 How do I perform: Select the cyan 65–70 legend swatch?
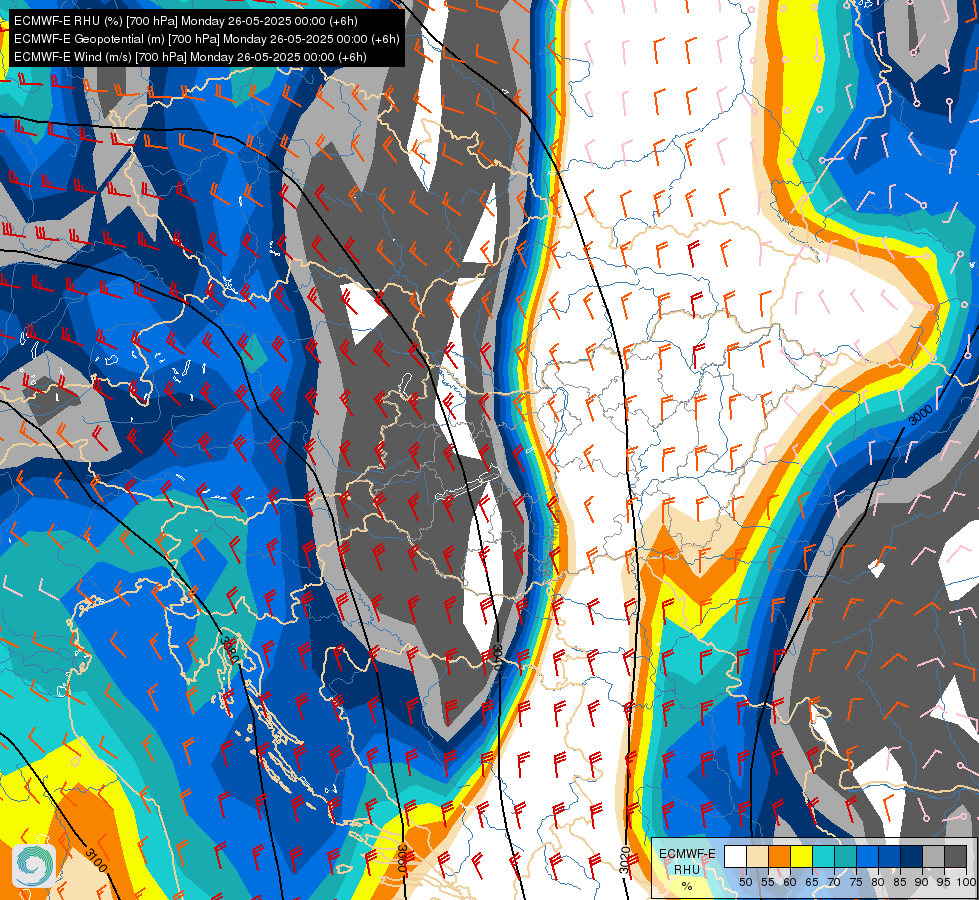coord(824,856)
